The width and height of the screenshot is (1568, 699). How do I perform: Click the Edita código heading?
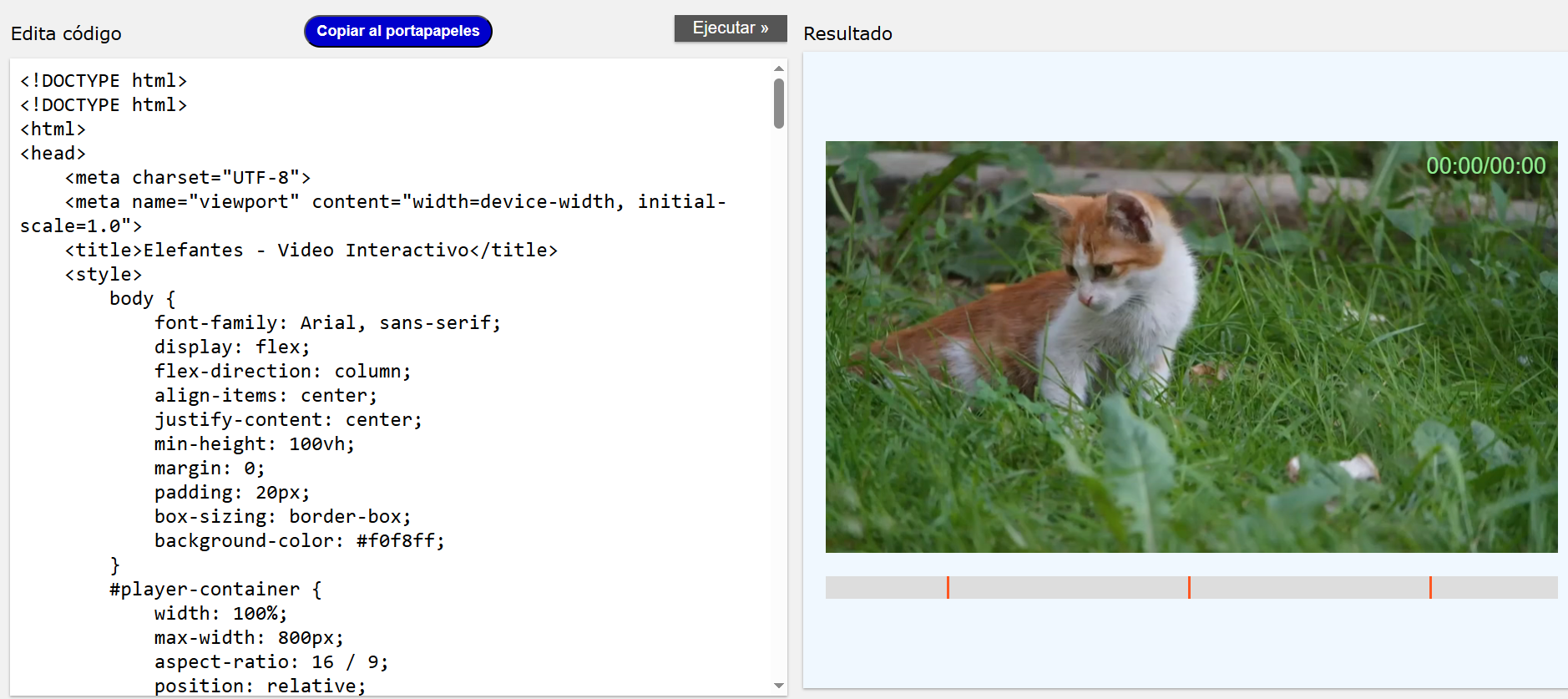[x=66, y=34]
